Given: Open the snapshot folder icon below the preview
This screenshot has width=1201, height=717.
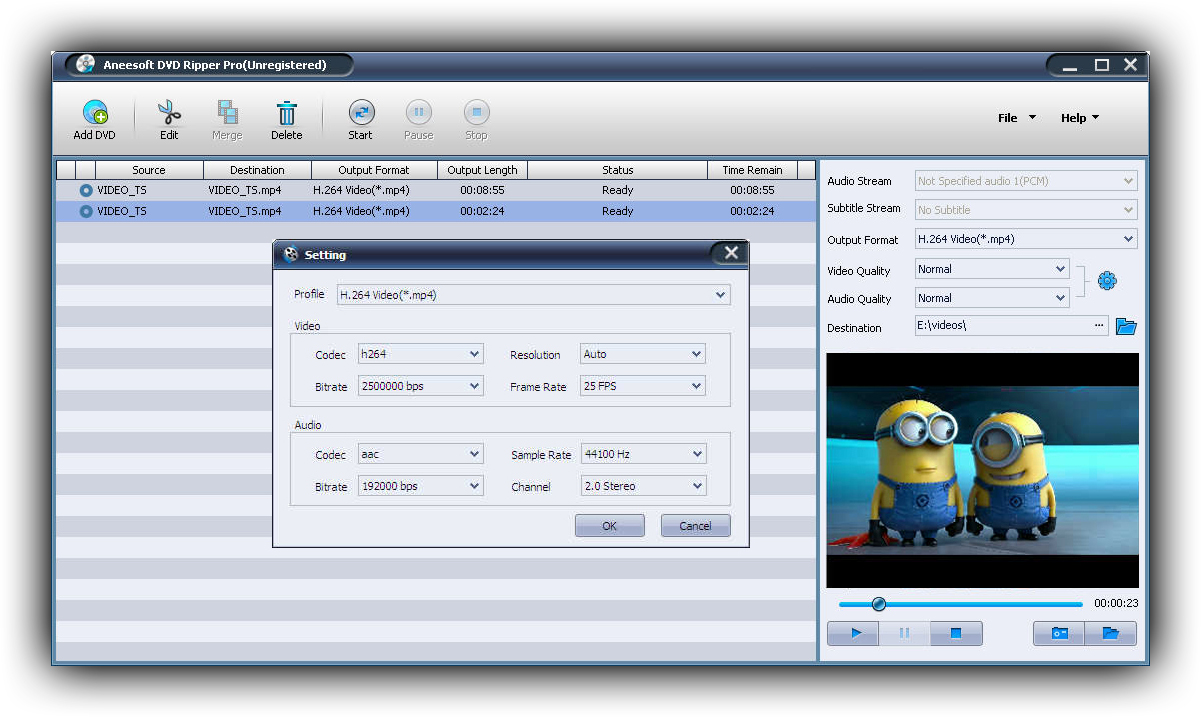Looking at the screenshot, I should (x=1110, y=633).
